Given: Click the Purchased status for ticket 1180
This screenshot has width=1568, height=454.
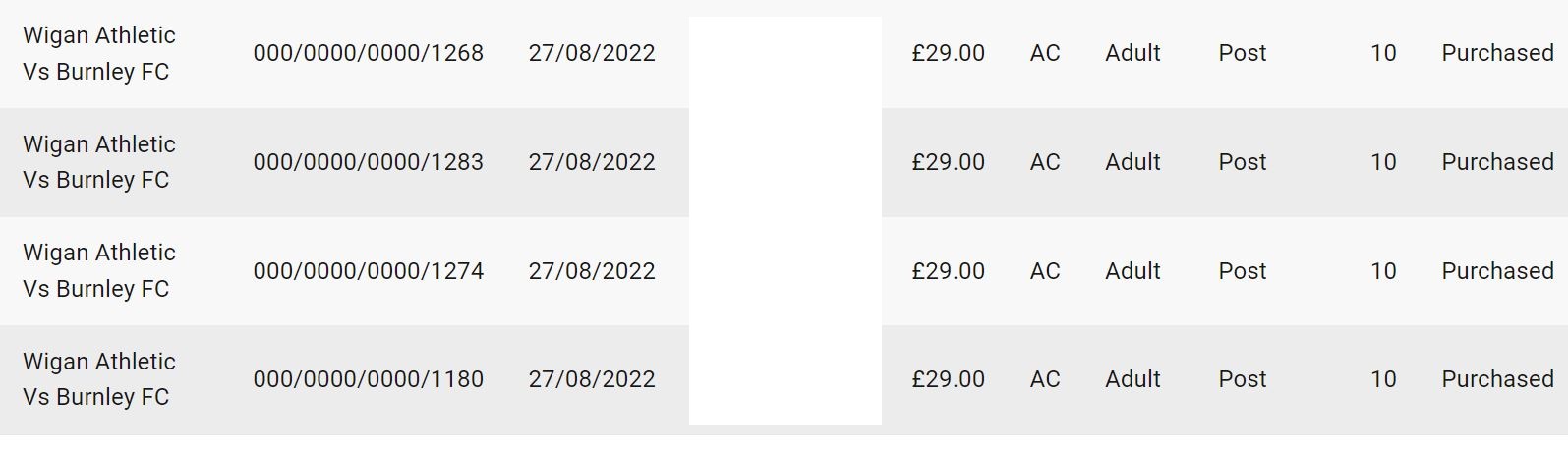Looking at the screenshot, I should 1497,379.
